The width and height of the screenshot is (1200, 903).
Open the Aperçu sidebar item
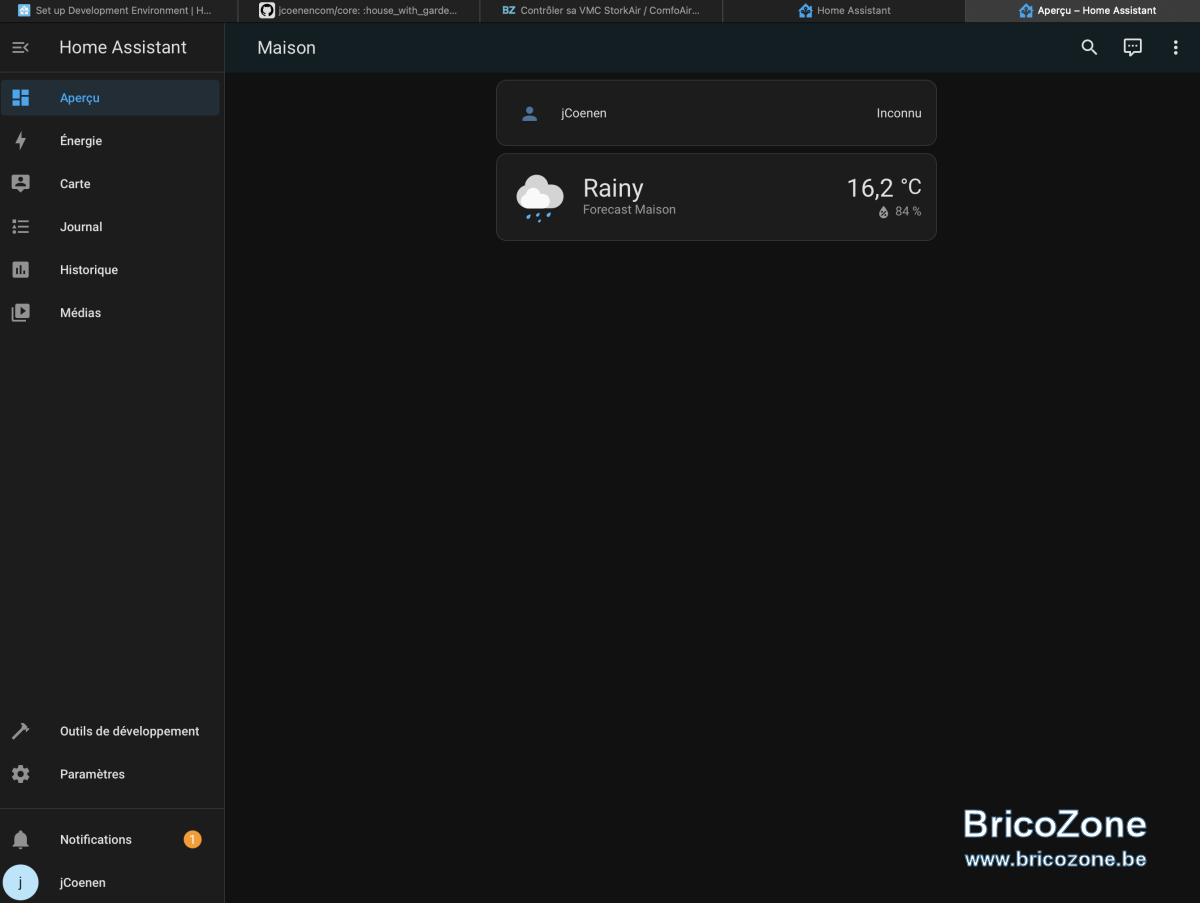tap(110, 98)
